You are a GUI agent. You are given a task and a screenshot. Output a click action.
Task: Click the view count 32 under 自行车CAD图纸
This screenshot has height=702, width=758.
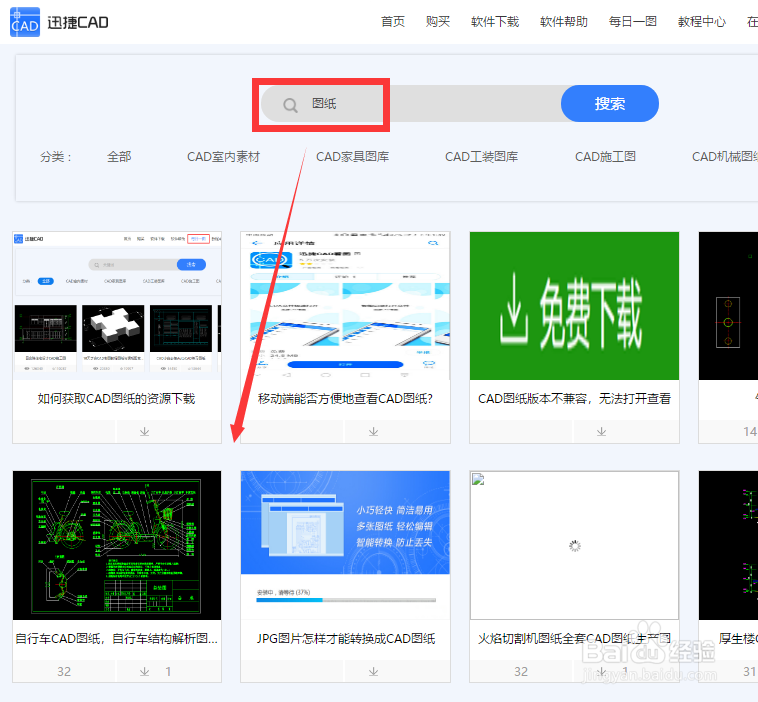coord(64,672)
